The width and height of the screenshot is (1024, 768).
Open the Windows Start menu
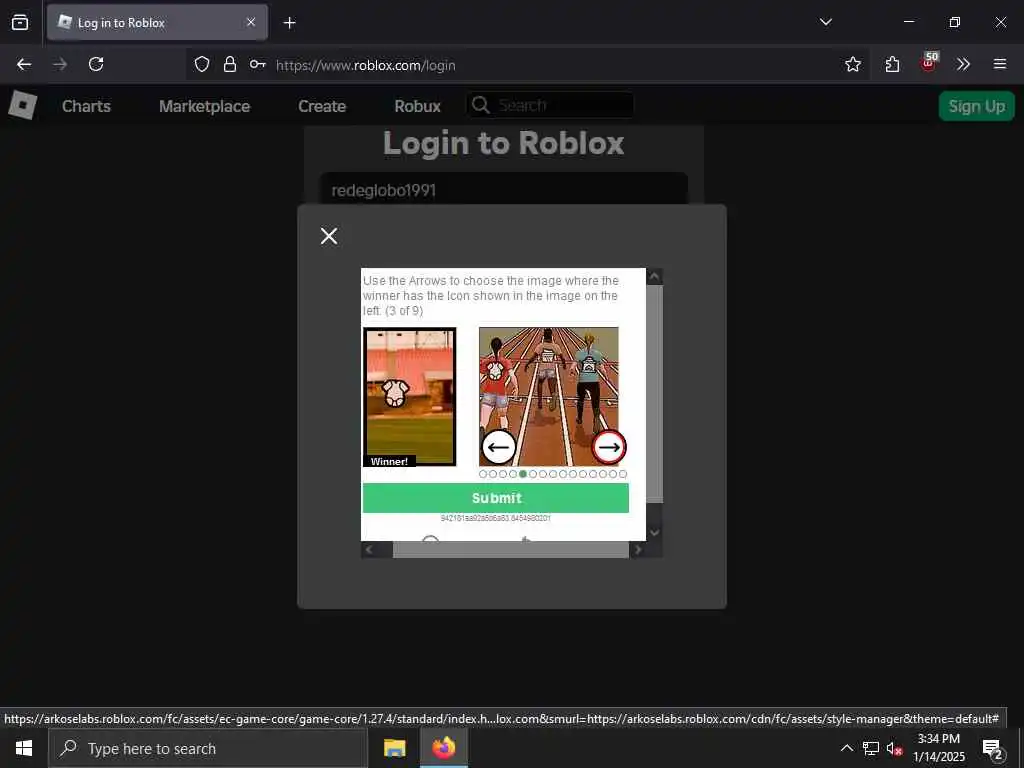pyautogui.click(x=24, y=748)
